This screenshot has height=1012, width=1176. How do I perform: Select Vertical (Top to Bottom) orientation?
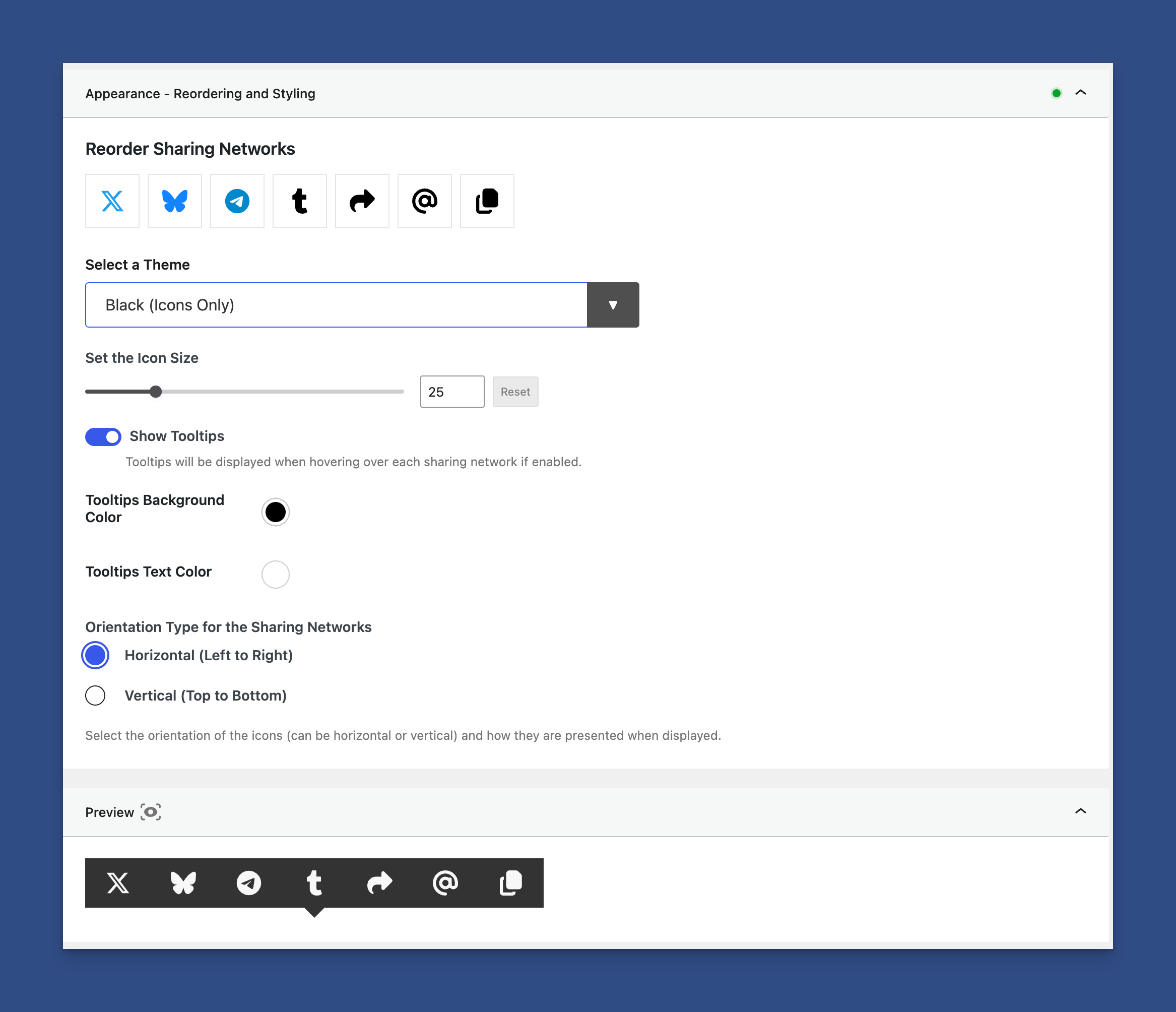(x=95, y=695)
